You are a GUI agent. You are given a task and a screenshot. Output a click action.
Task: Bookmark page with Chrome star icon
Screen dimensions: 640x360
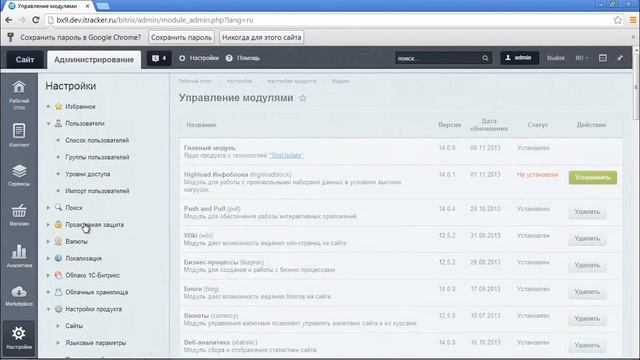click(618, 20)
